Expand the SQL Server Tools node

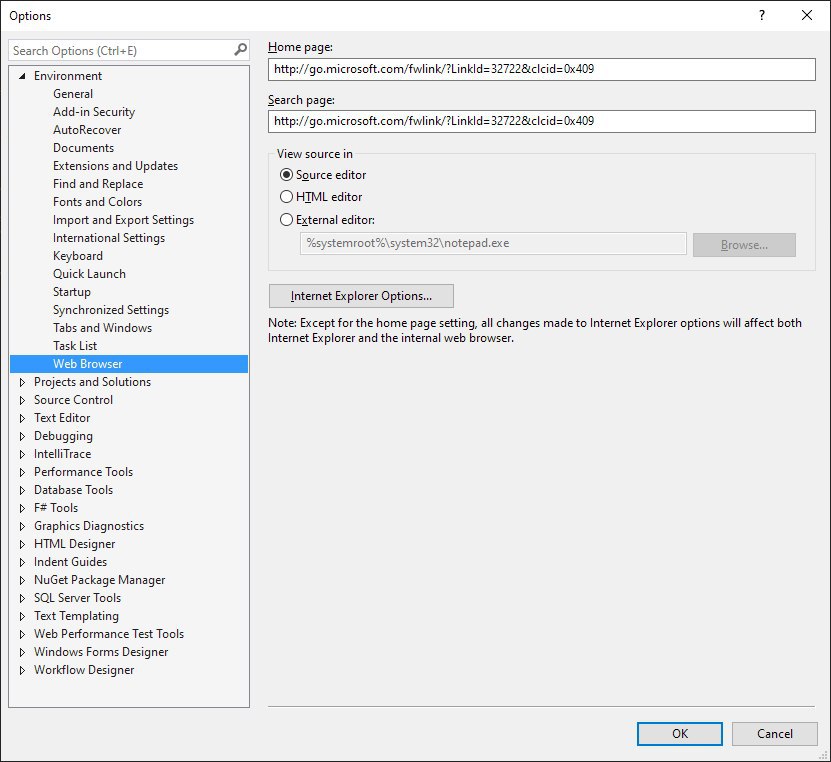(22, 598)
